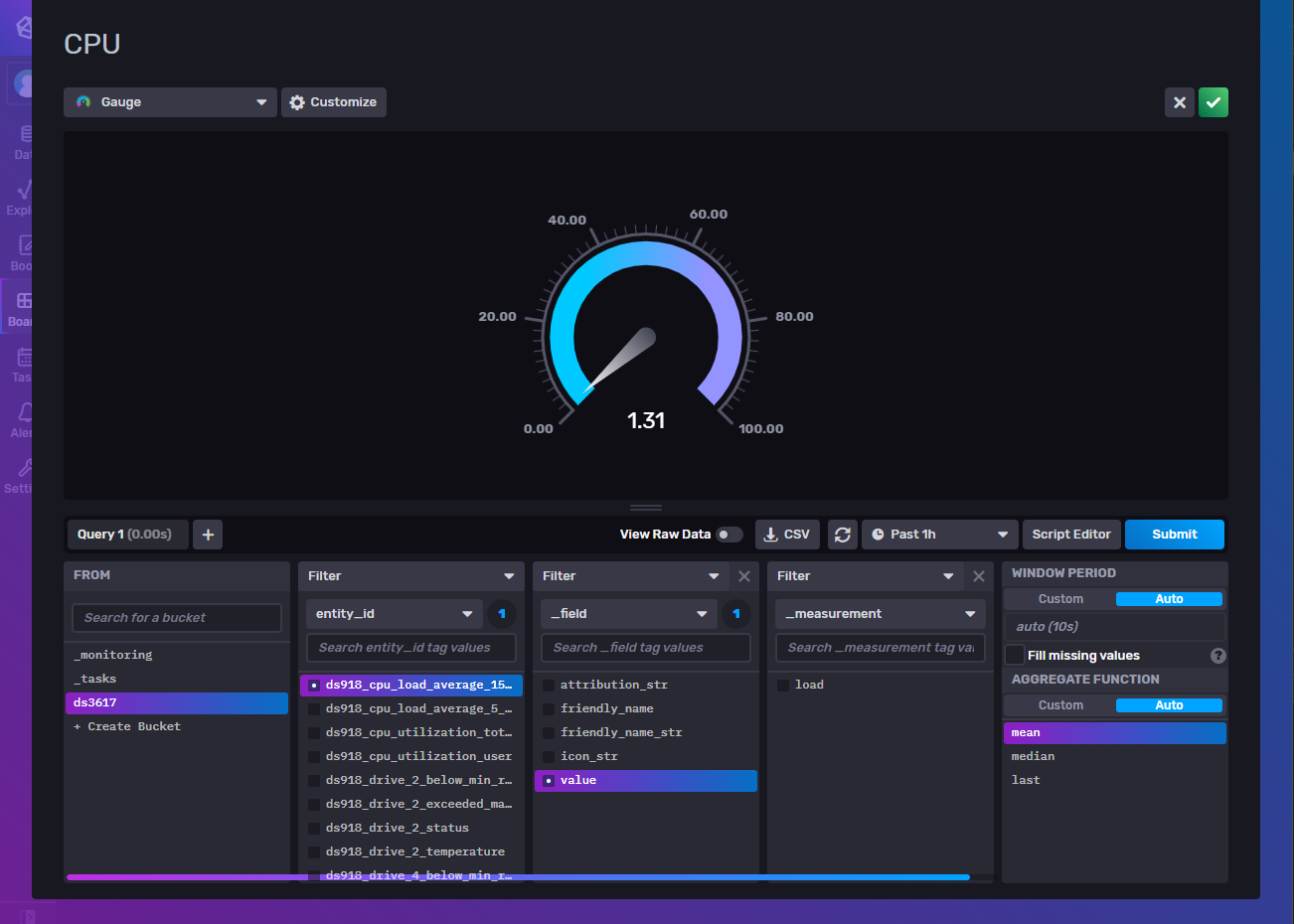The width and height of the screenshot is (1294, 924).
Task: Submit the query
Action: (1175, 535)
